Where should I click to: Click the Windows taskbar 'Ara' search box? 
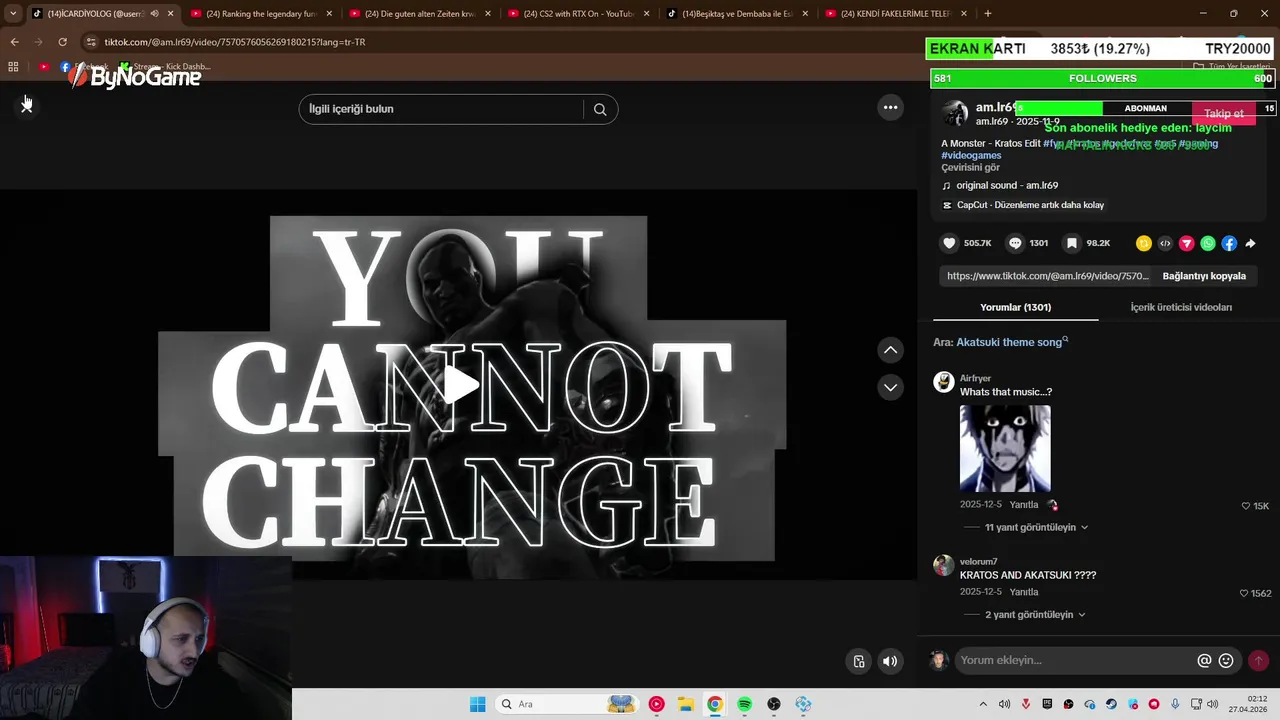coord(567,704)
